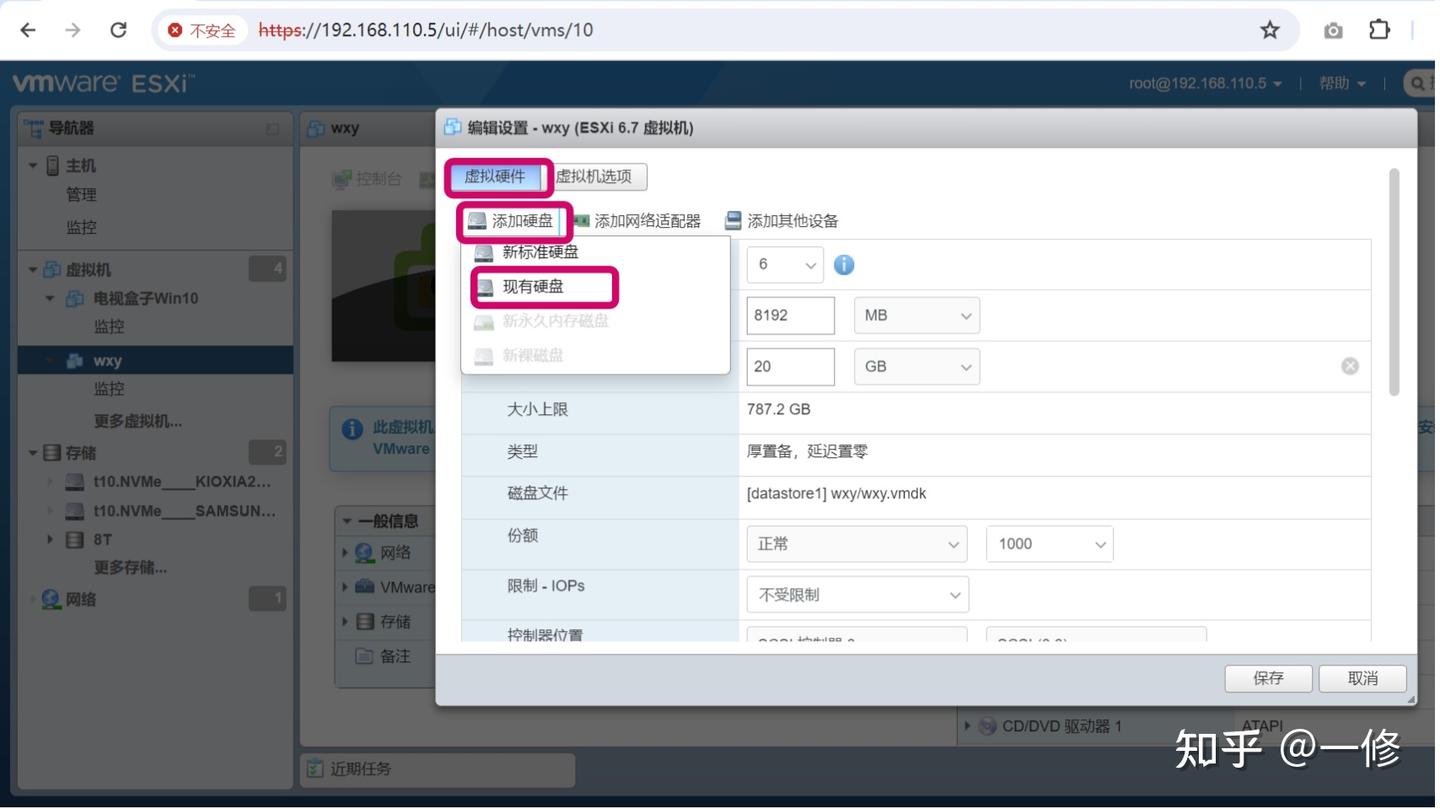Viewport: 1440px width, 809px height.
Task: Select 监控 under 主机
Action: (x=81, y=227)
